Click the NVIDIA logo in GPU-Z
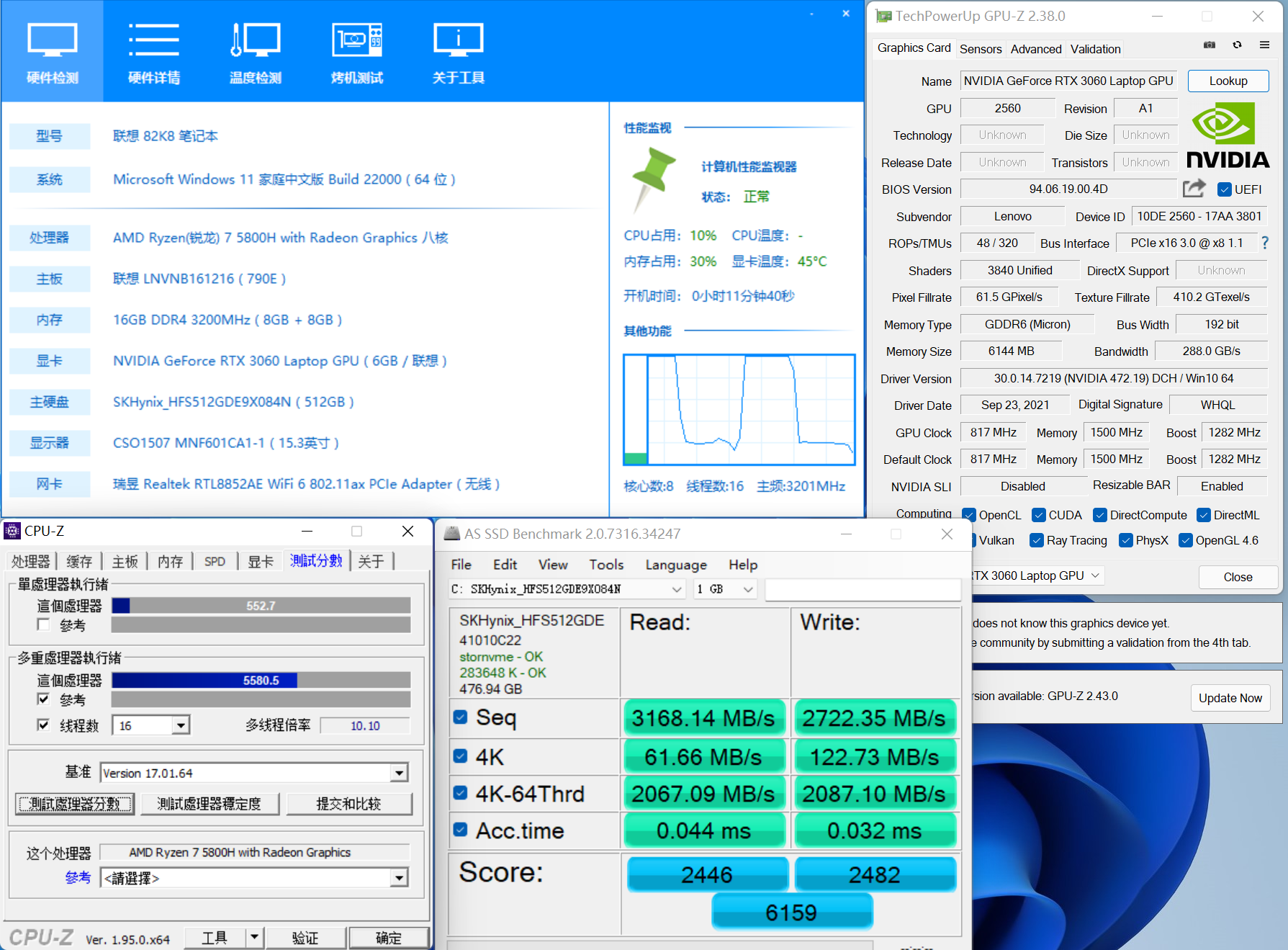 point(1228,135)
